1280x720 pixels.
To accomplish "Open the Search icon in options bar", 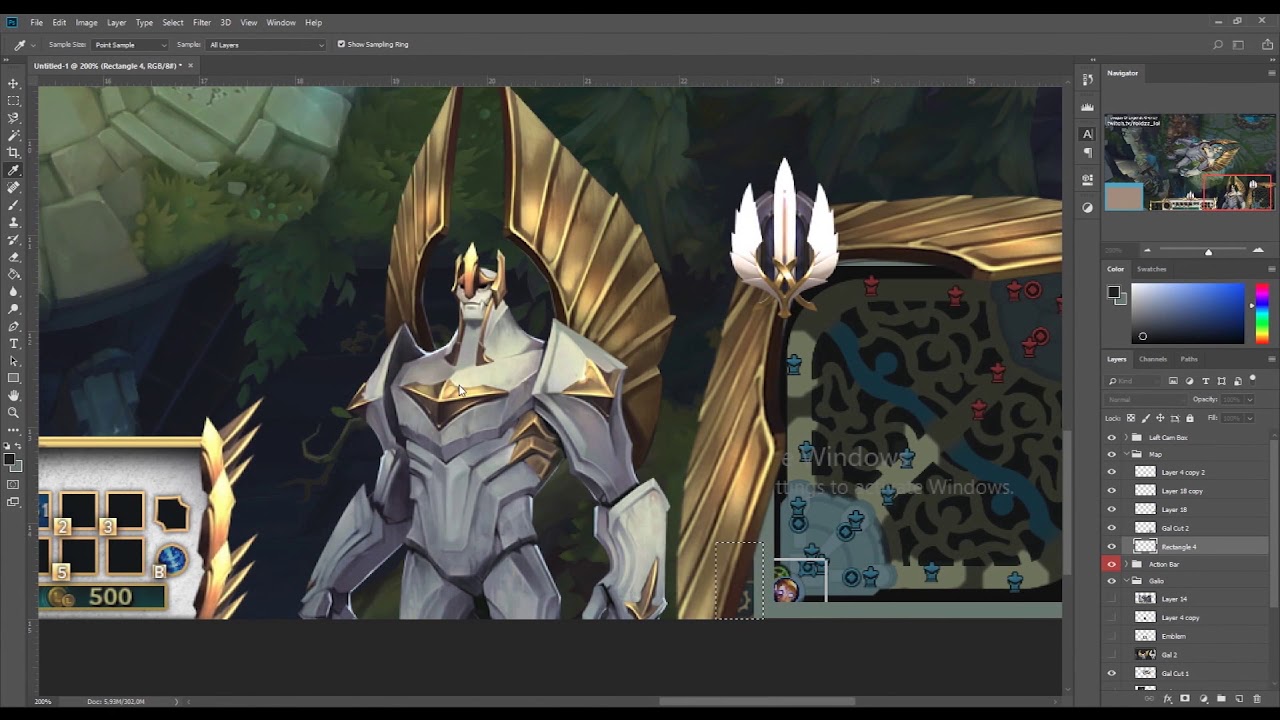I will click(1217, 44).
